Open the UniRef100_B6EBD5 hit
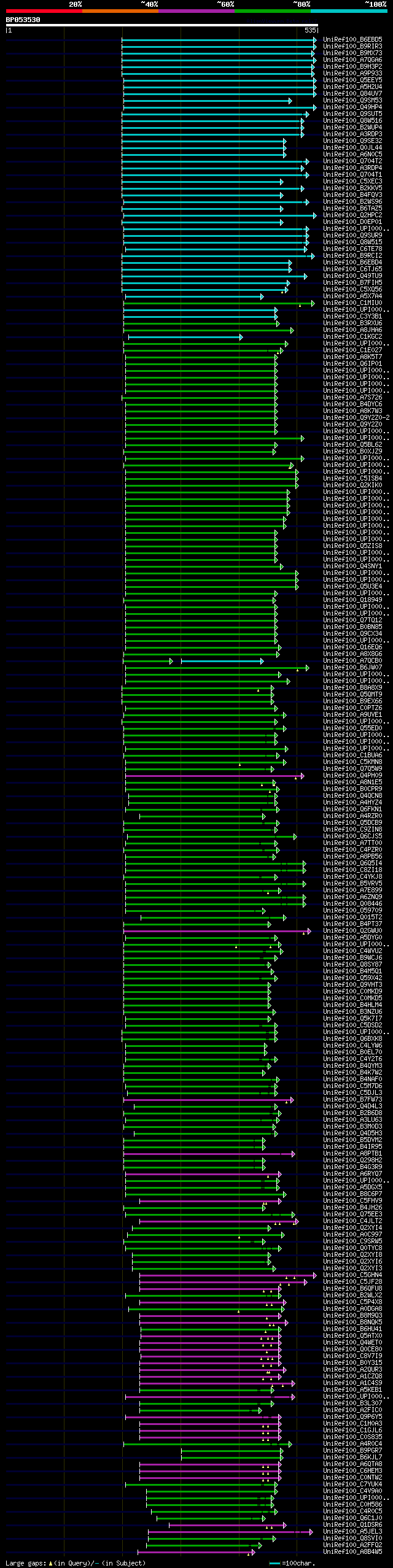Screen dimensions: 393x1568 tap(352, 40)
